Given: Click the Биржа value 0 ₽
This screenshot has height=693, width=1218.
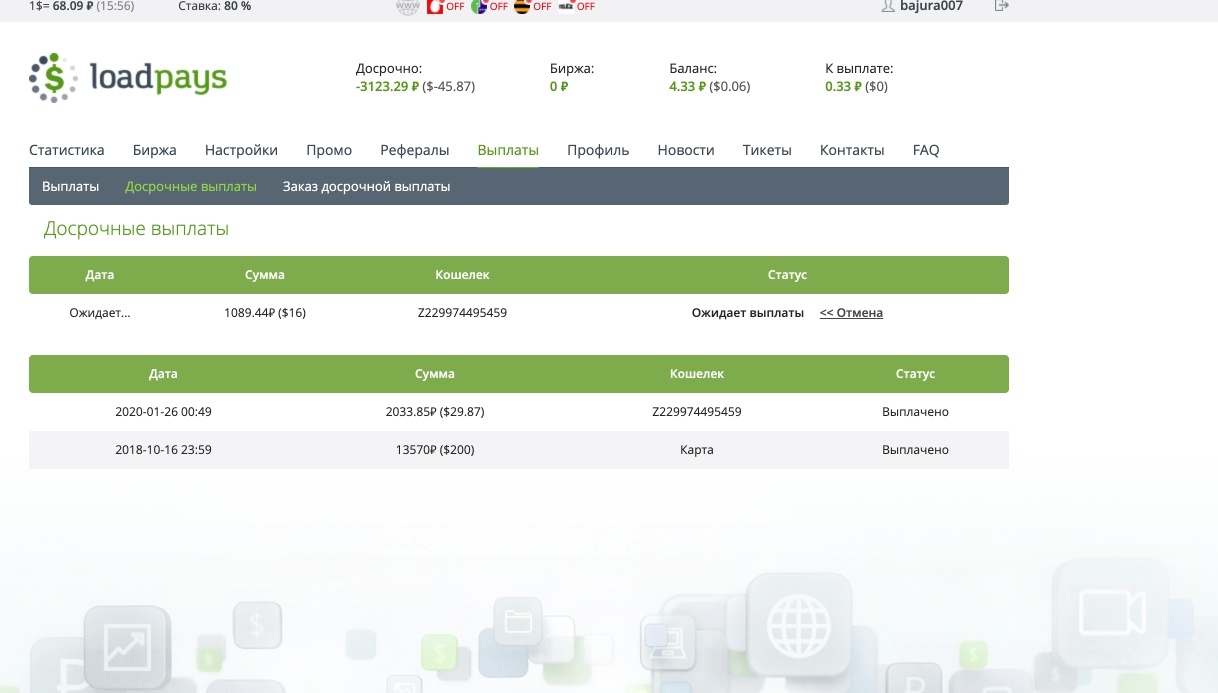Looking at the screenshot, I should 559,87.
